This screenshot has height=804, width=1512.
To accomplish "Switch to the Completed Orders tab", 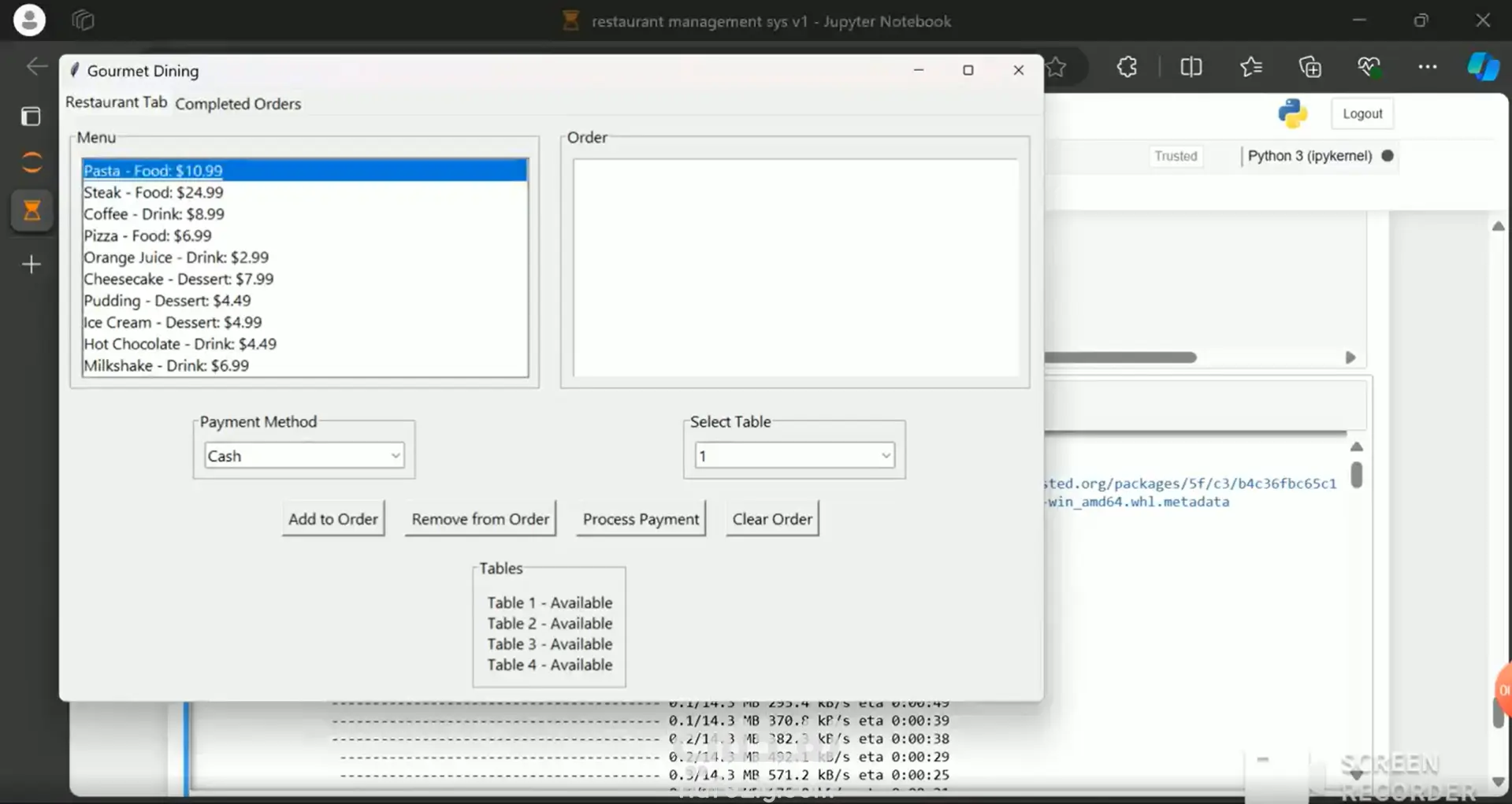I will click(238, 104).
